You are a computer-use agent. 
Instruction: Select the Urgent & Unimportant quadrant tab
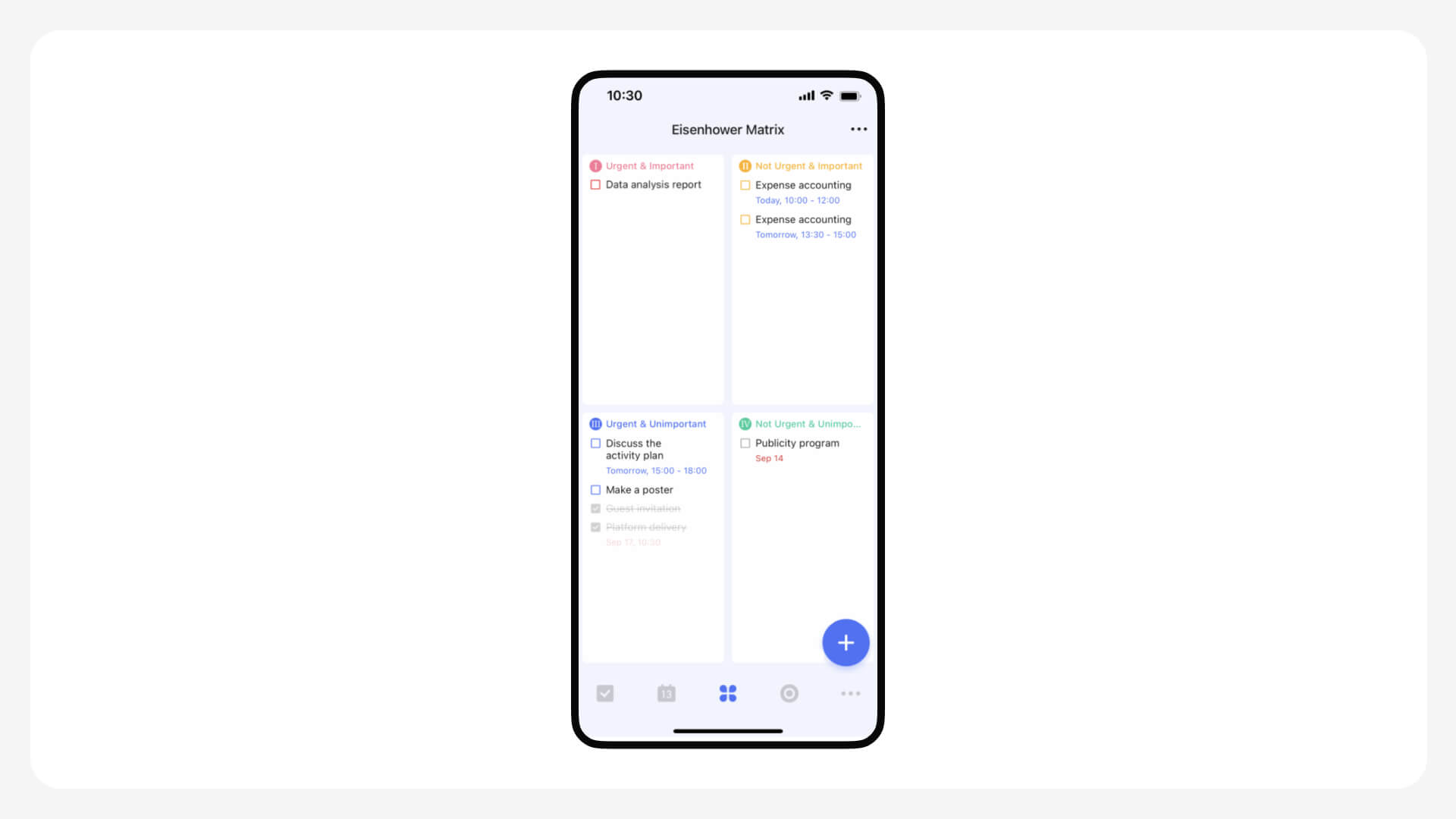(649, 423)
